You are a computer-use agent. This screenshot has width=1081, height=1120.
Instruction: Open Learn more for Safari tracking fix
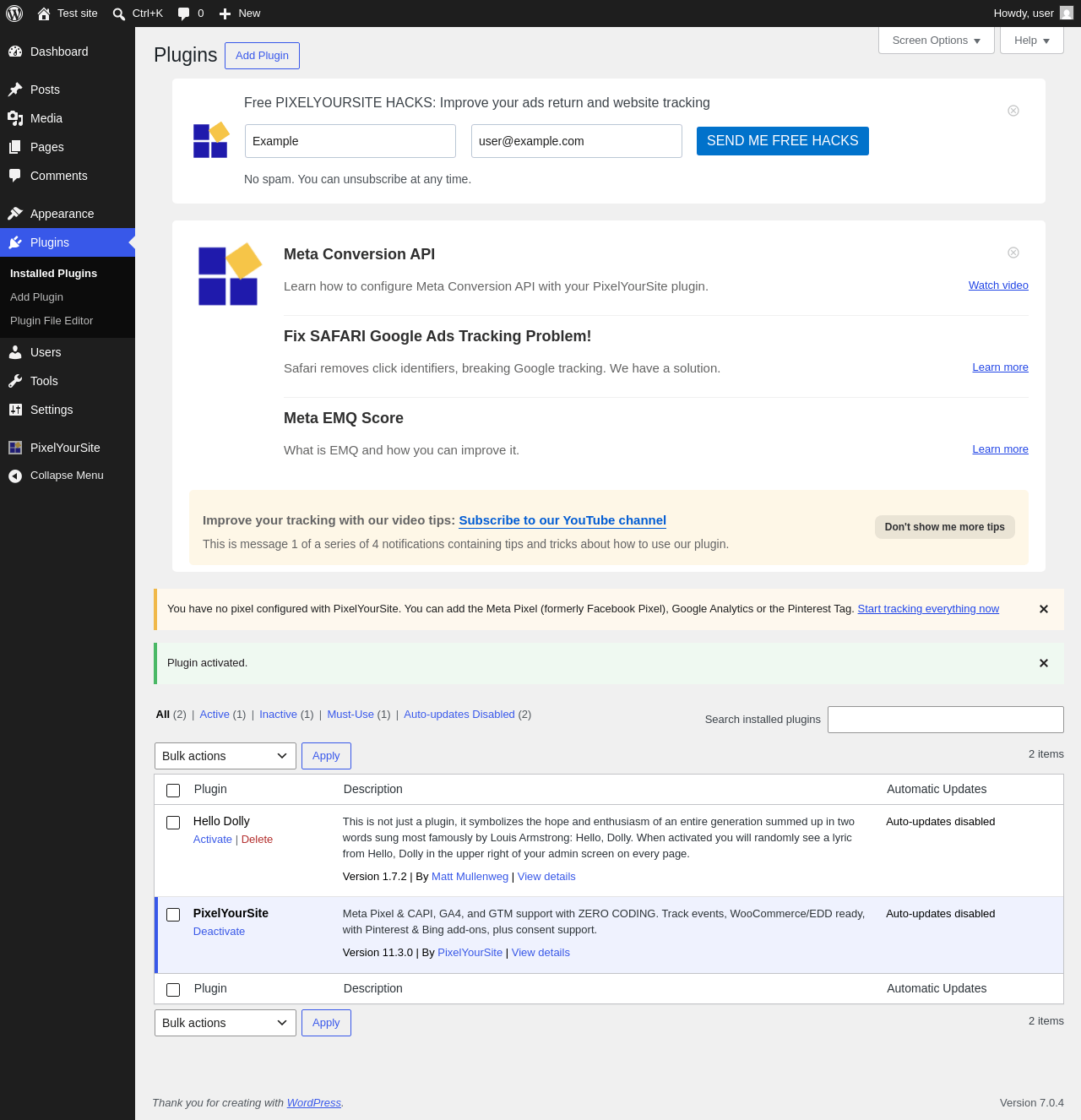(1000, 367)
